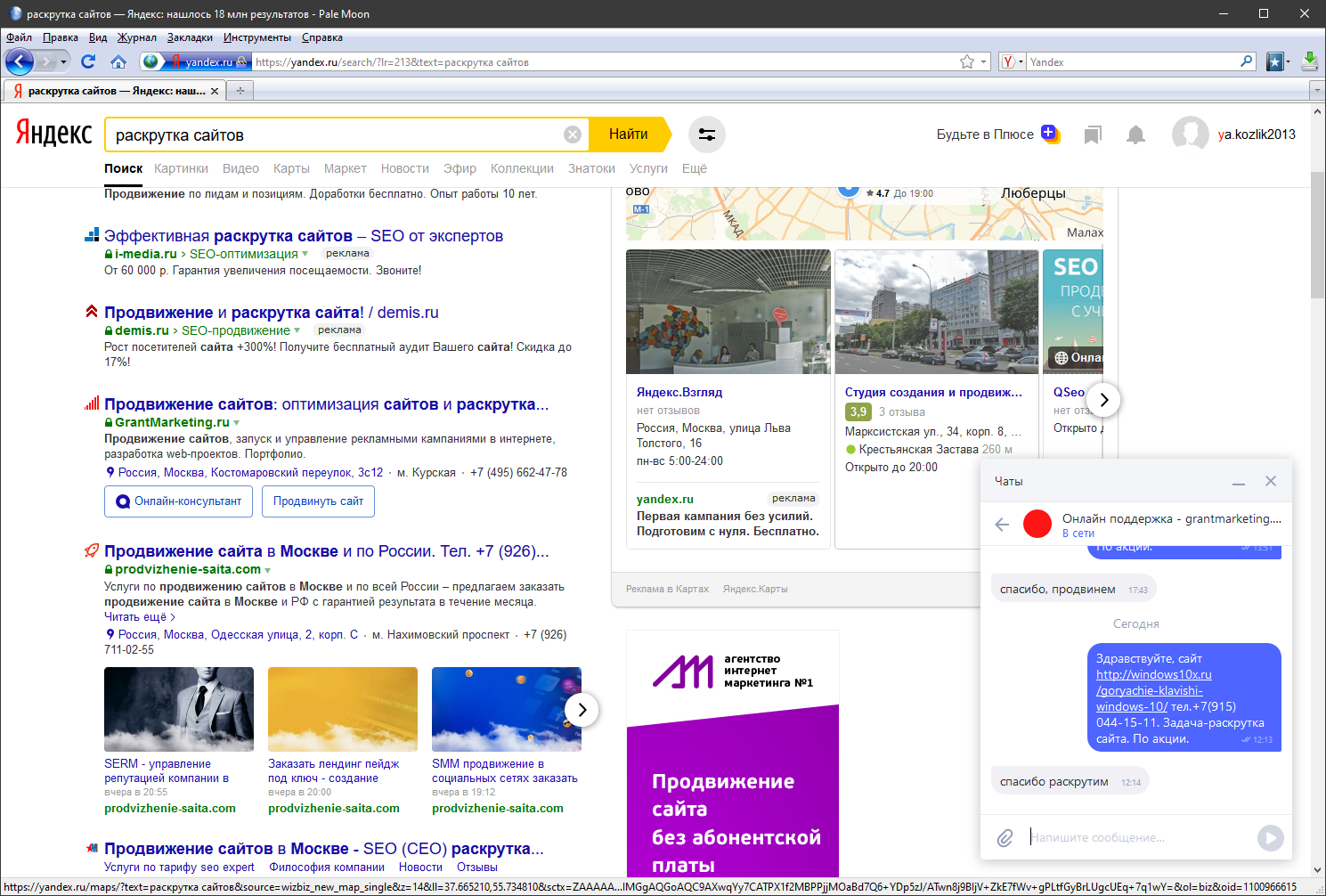Click the ya.kozlik2013 account name
Screen dimensions: 1326x896
(x=1257, y=134)
